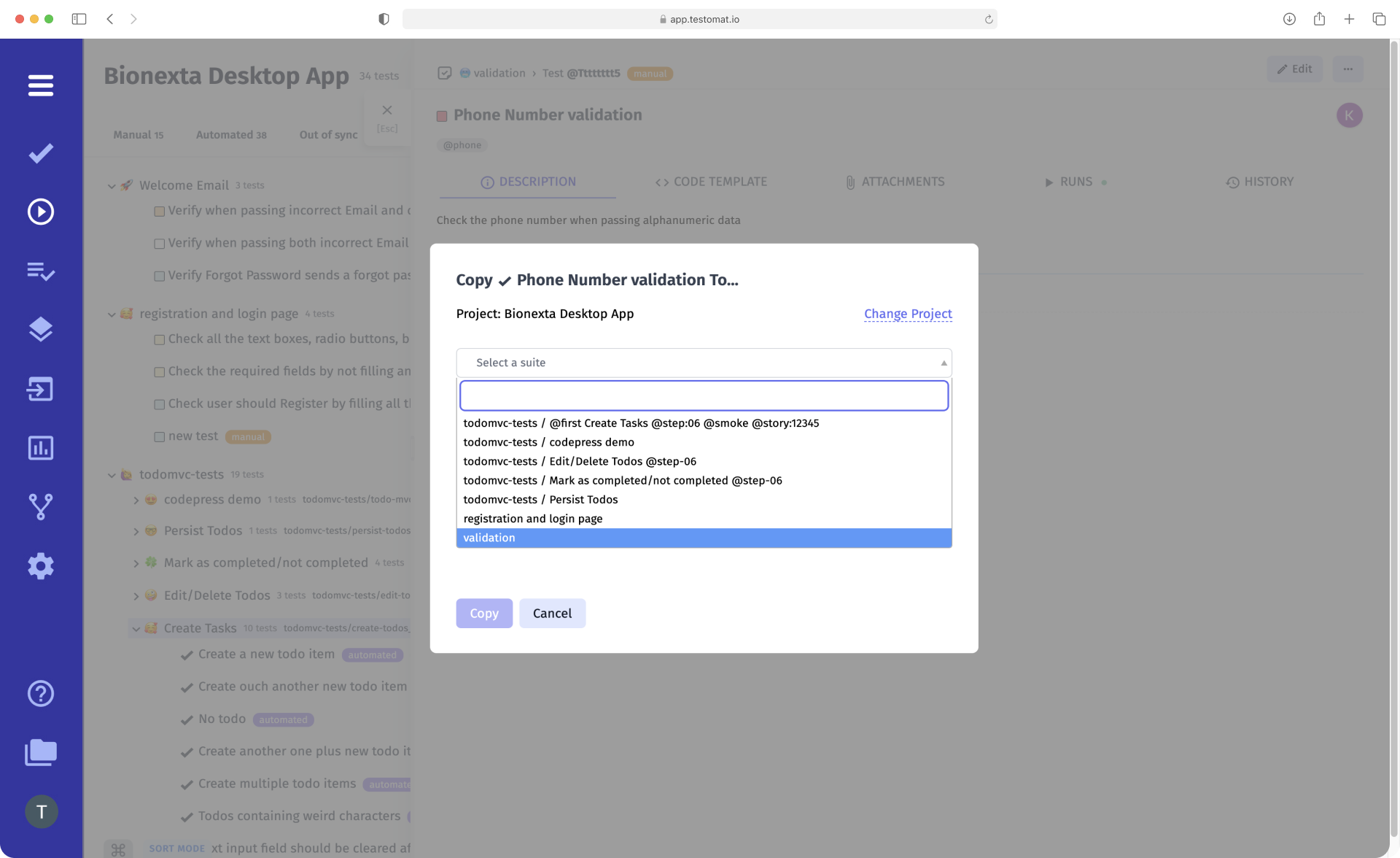Open the analytics/chart icon in sidebar

(41, 448)
